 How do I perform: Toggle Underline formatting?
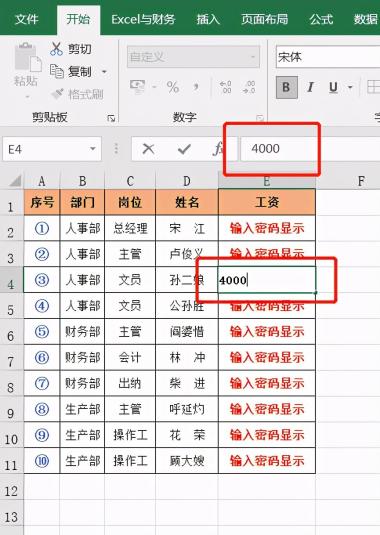point(333,88)
